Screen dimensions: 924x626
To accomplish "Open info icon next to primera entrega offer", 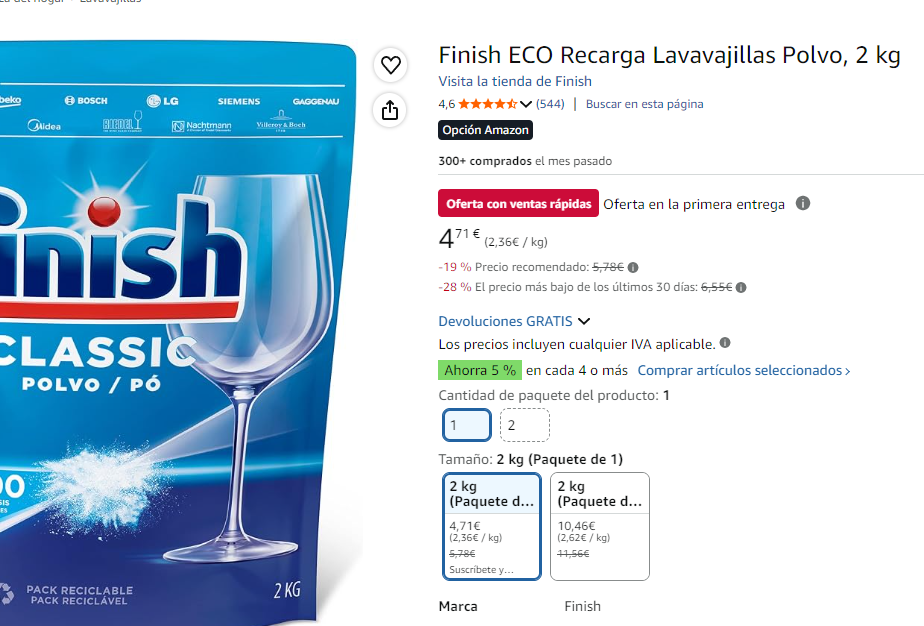I will pos(803,203).
